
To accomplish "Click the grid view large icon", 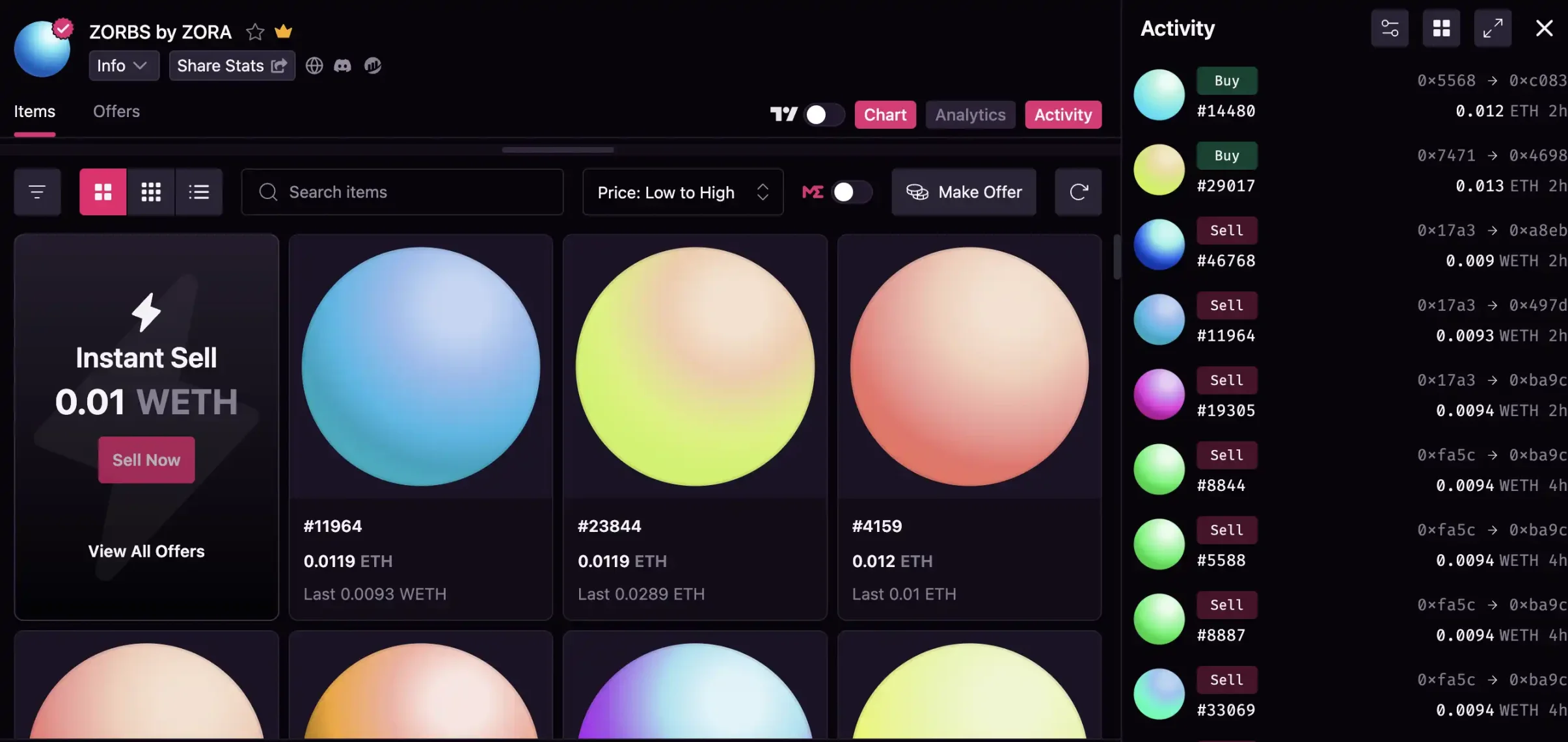I will [103, 192].
